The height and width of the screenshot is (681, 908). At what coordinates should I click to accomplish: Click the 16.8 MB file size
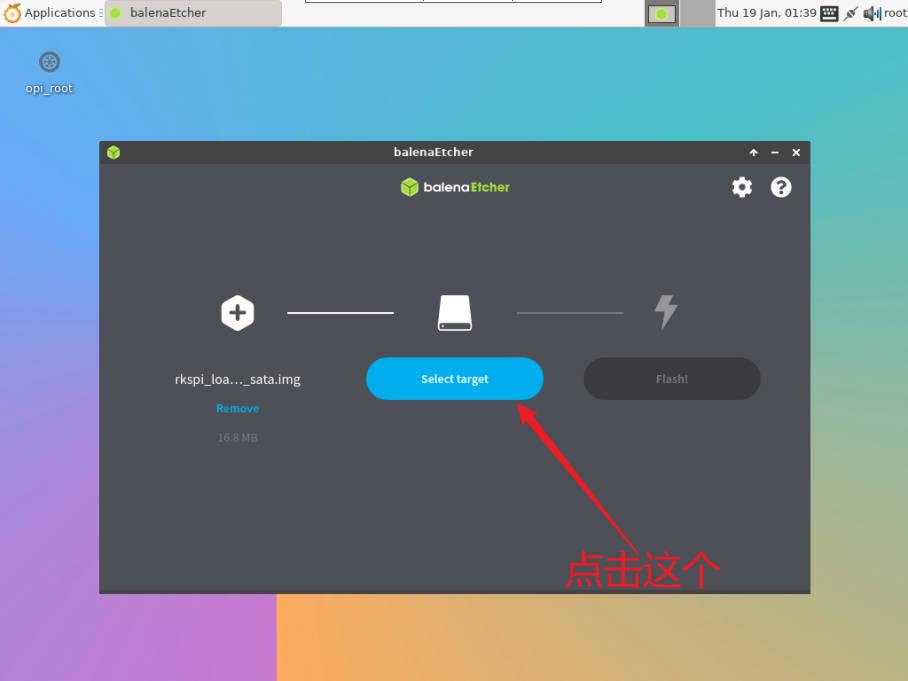coord(237,438)
